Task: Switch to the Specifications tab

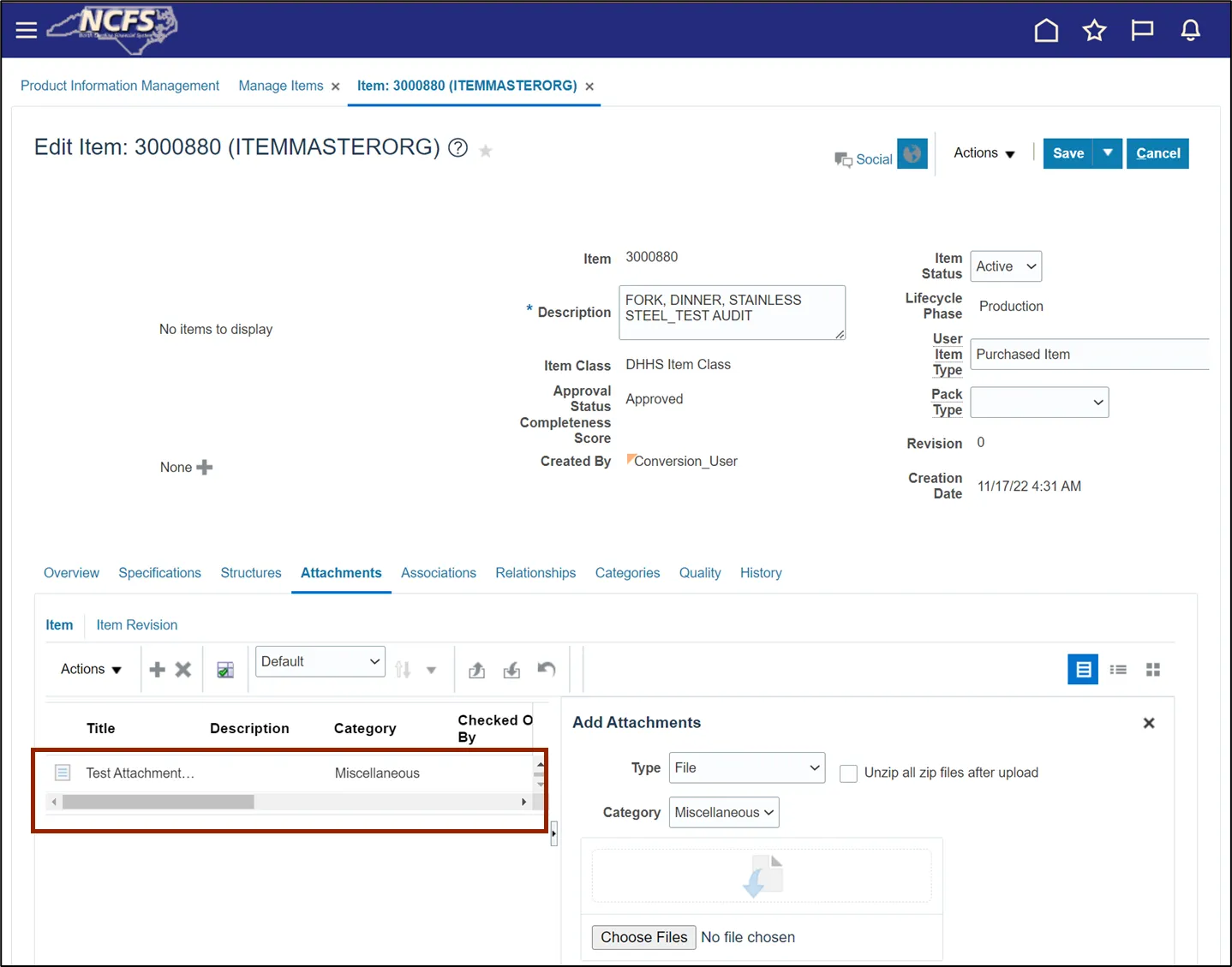Action: 159,573
